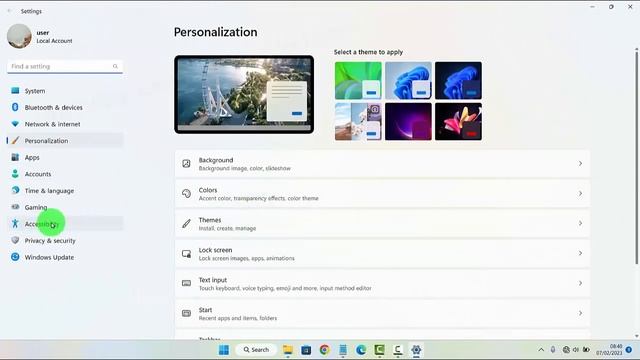Click the Text input keyboard icon
This screenshot has width=640, height=360.
coord(186,283)
